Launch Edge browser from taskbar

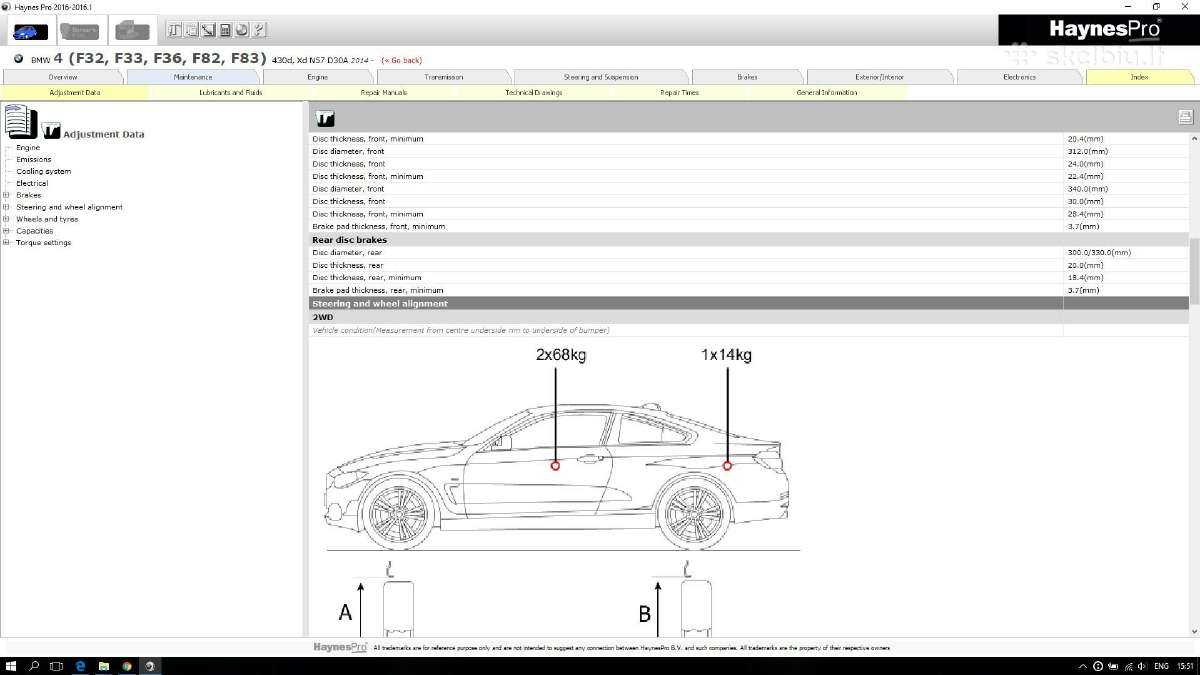point(80,665)
